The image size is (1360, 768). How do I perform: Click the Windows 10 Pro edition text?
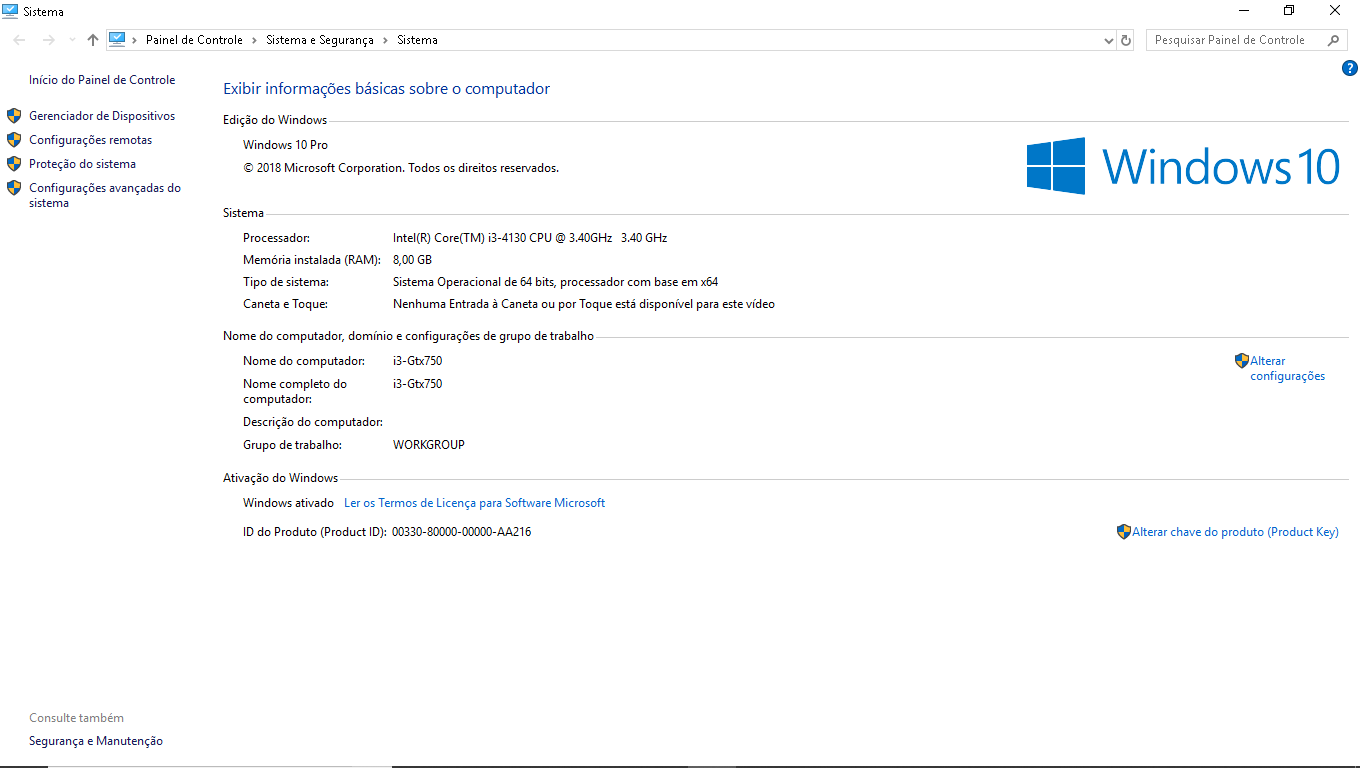(x=285, y=145)
